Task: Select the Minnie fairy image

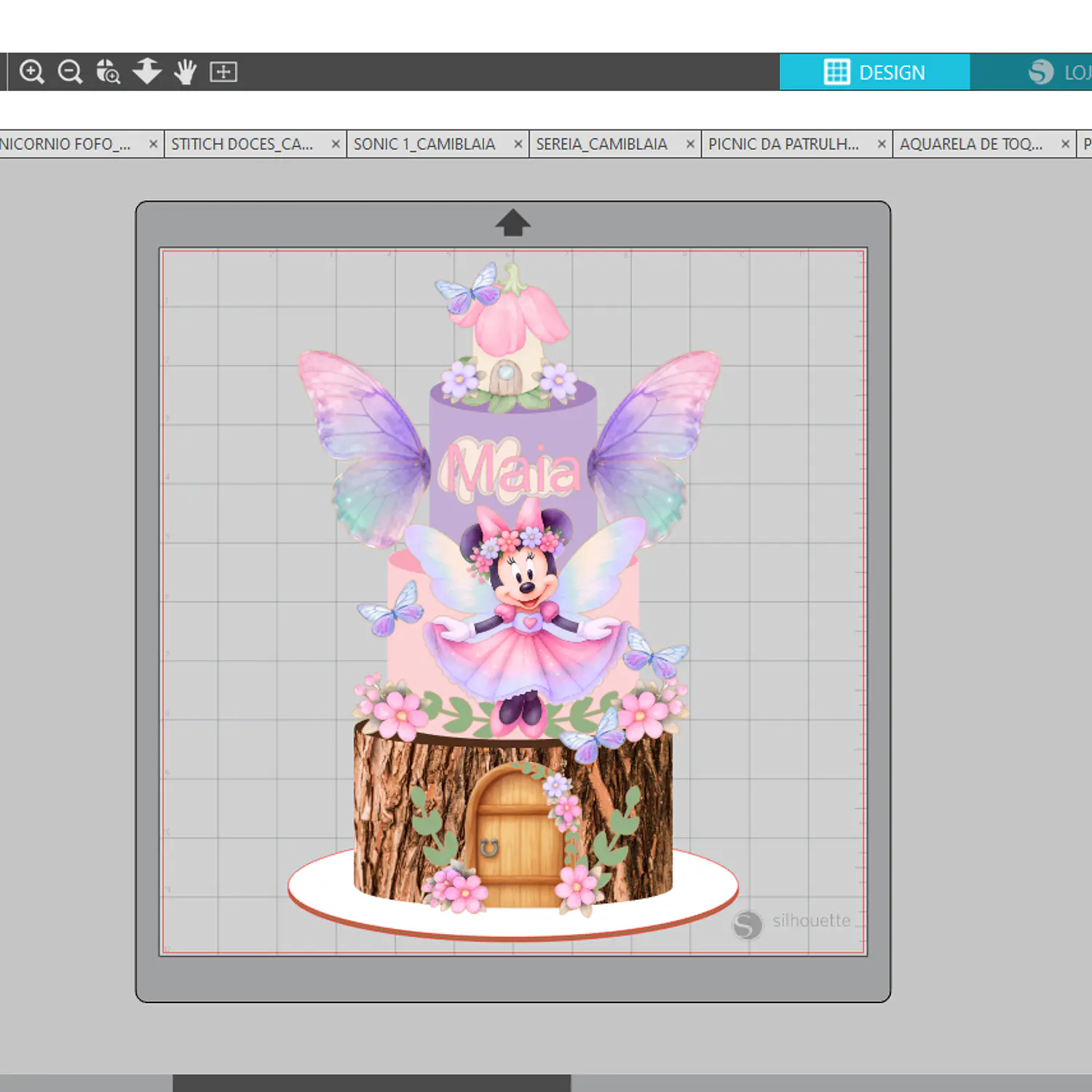Action: point(526,619)
